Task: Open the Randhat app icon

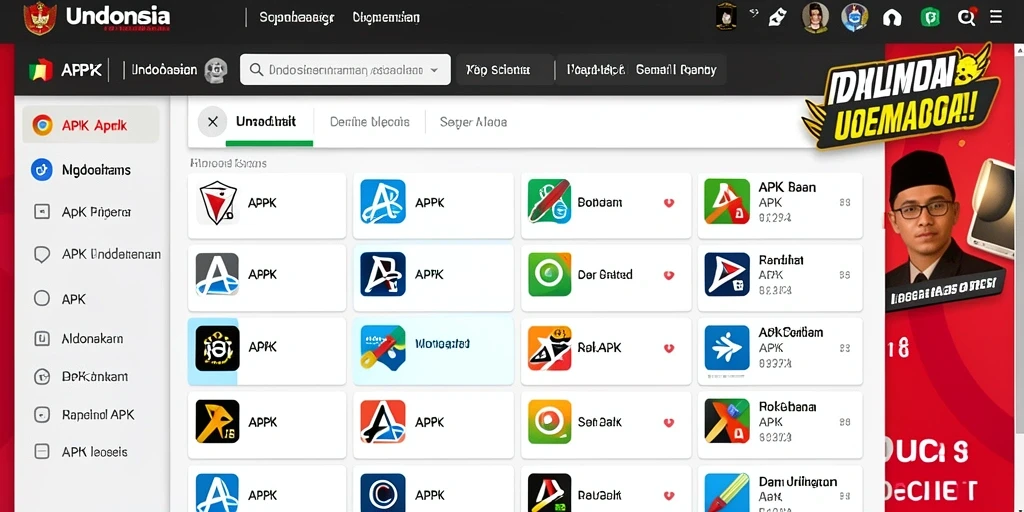Action: (727, 274)
